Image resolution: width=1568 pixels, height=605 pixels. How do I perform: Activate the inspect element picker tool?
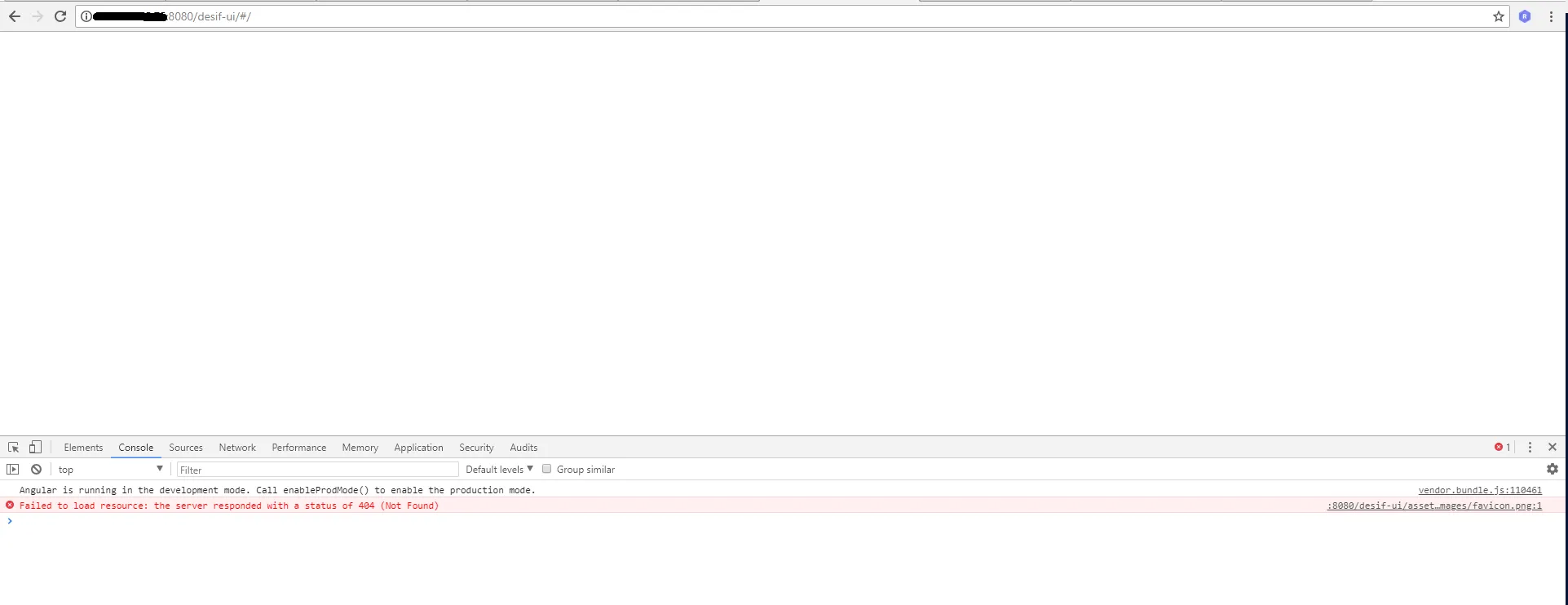pyautogui.click(x=13, y=448)
